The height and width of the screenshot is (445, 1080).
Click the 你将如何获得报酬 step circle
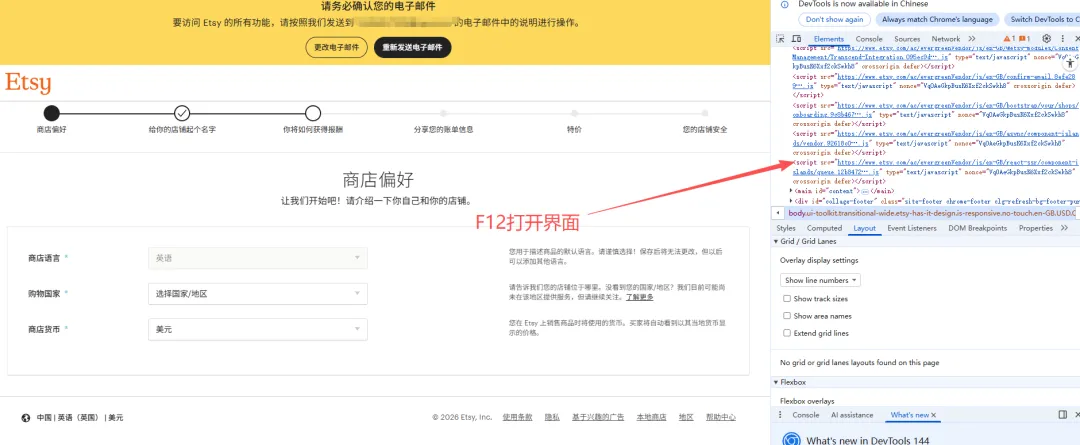click(313, 113)
